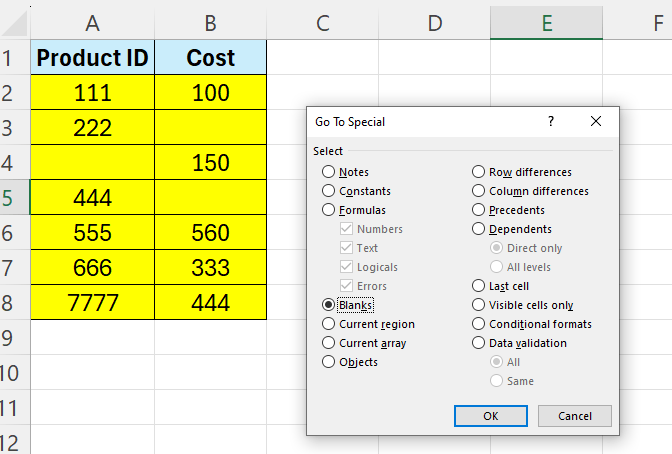This screenshot has height=454, width=672.
Task: Select the Precedents radio button
Action: click(479, 210)
